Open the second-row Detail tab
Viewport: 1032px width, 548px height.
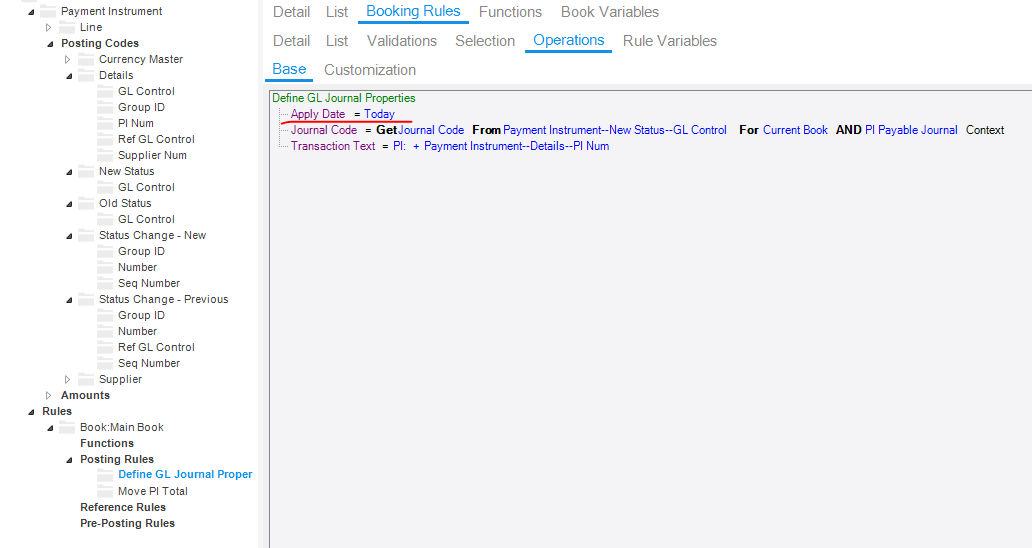(x=292, y=41)
